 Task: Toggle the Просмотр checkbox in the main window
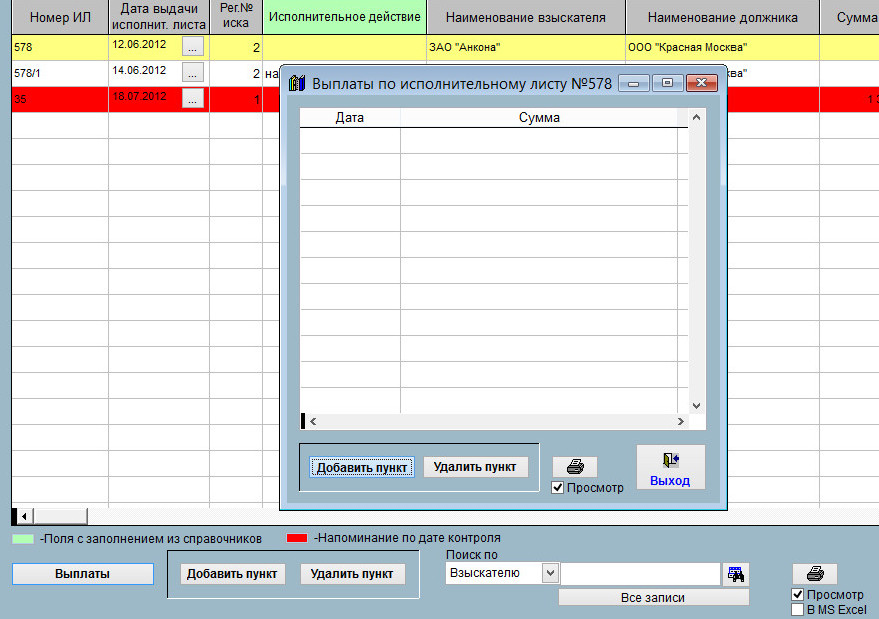click(x=798, y=594)
